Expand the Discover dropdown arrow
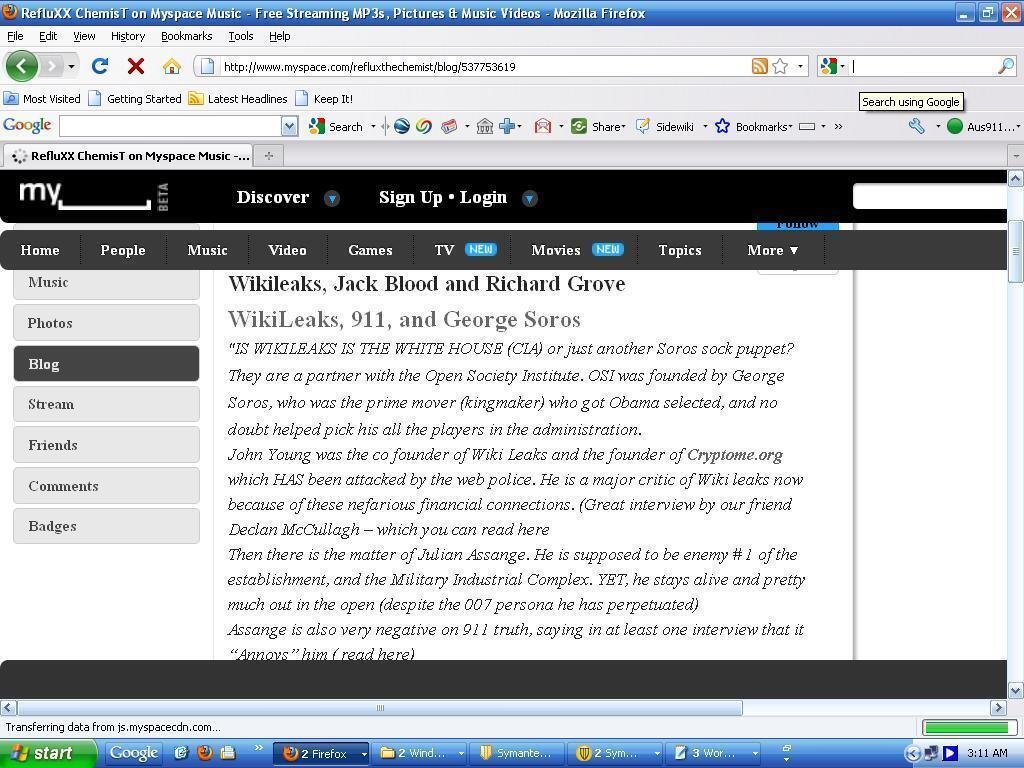Screen dimensions: 1024x768 click(332, 199)
